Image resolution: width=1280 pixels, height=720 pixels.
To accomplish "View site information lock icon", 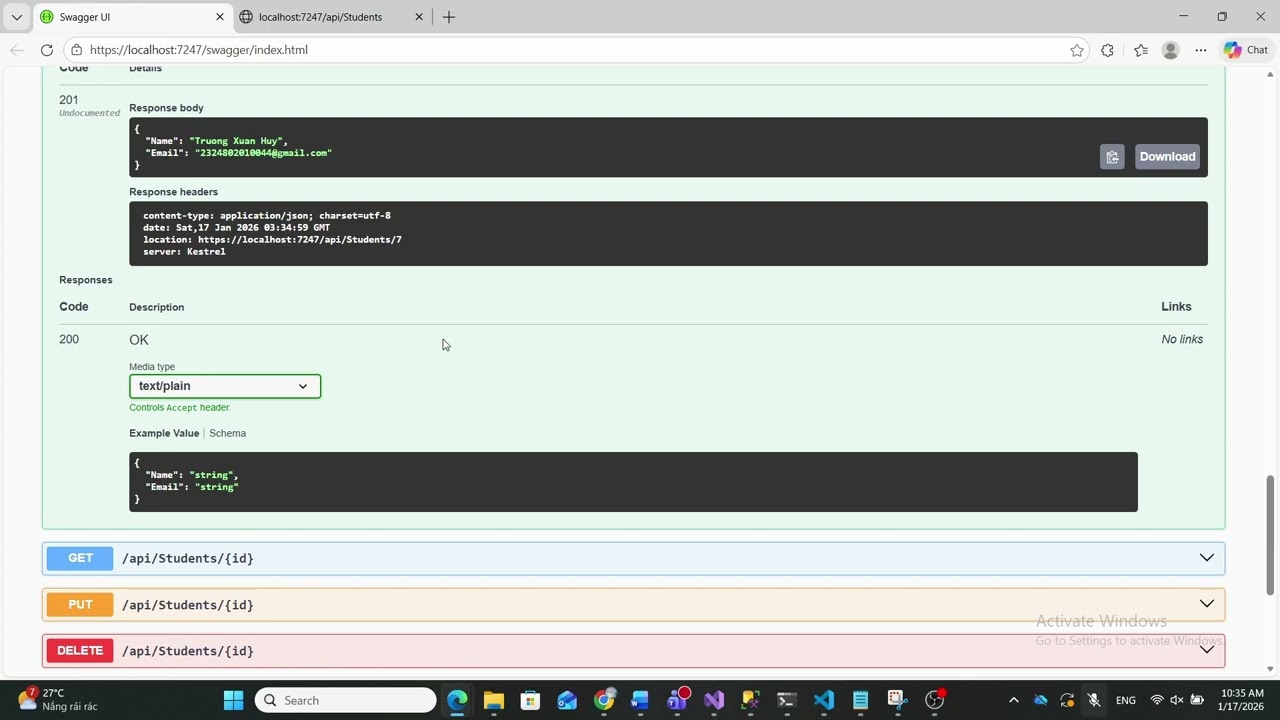I will click(x=77, y=50).
